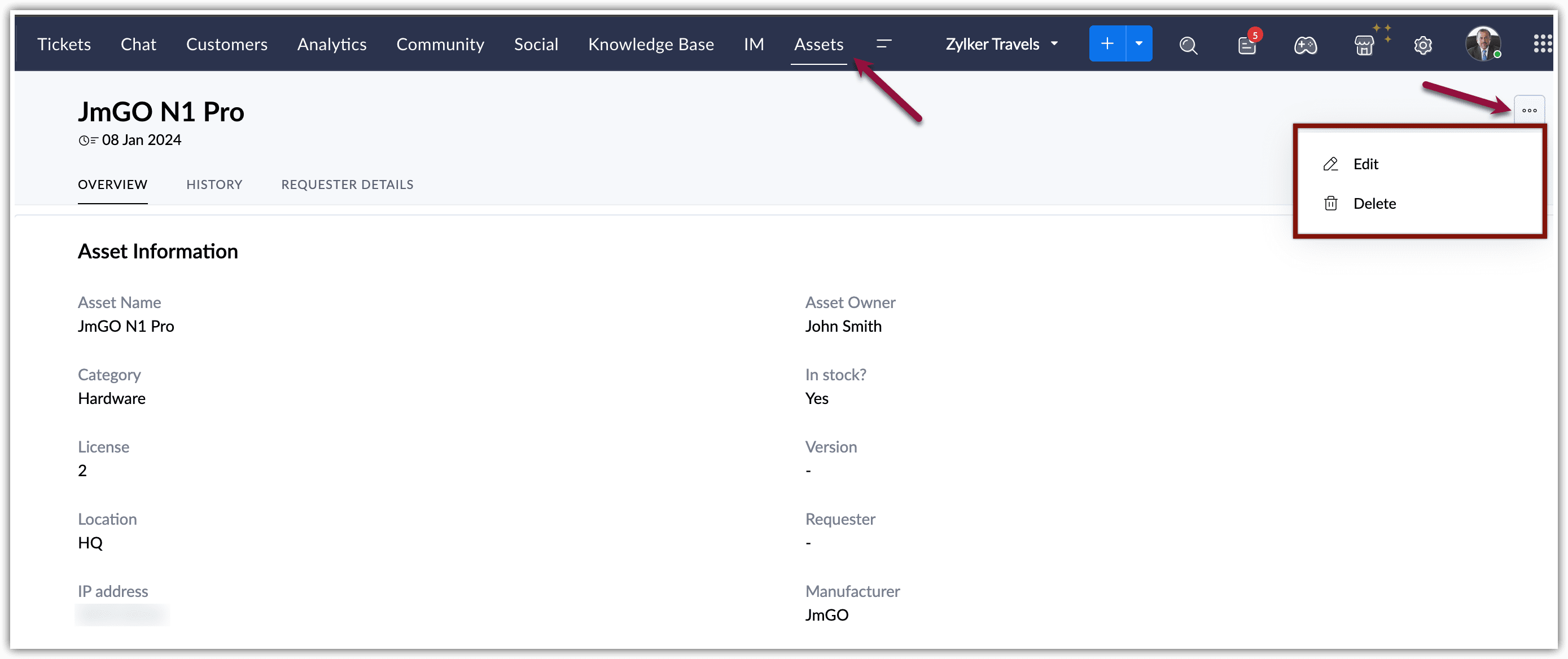Open the REQUESTER DETAILS tab
The image size is (1568, 659).
pyautogui.click(x=347, y=184)
